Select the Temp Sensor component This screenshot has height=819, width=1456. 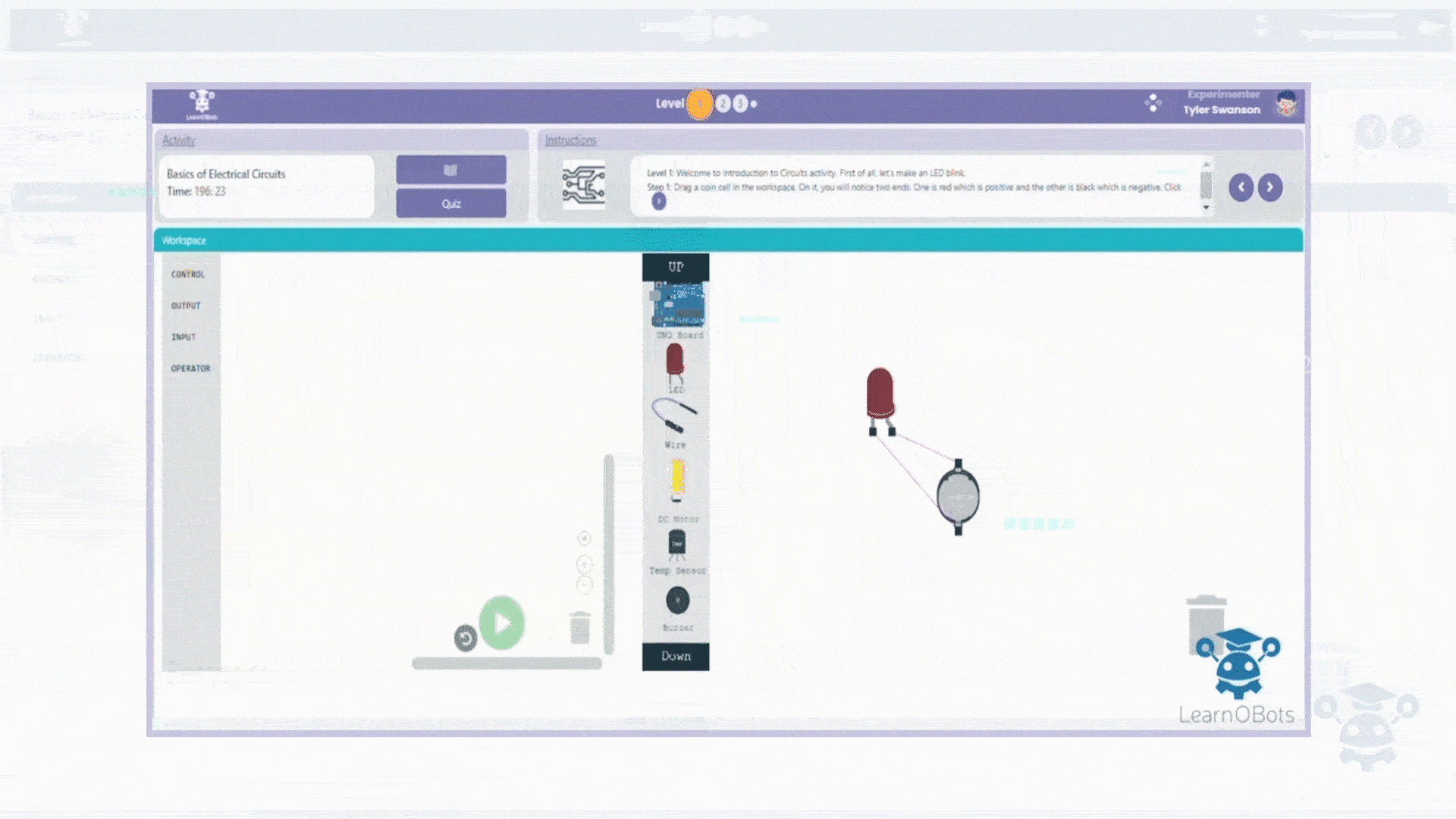pos(676,544)
